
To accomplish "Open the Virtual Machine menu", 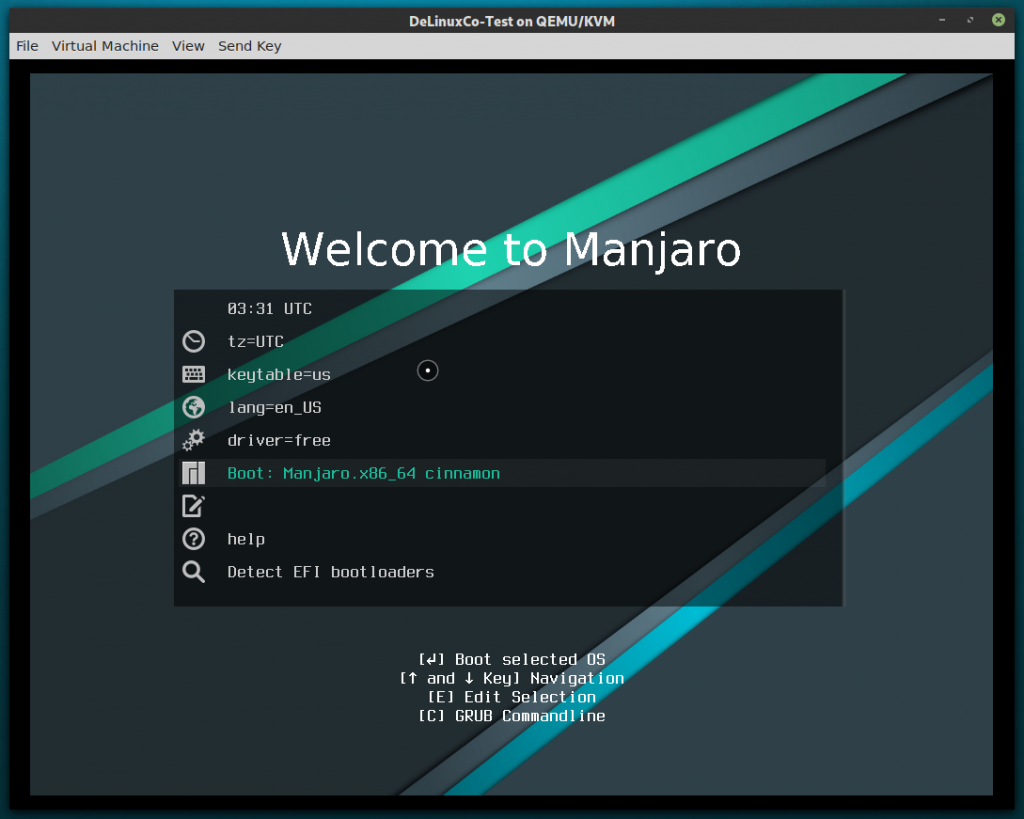I will [x=104, y=46].
